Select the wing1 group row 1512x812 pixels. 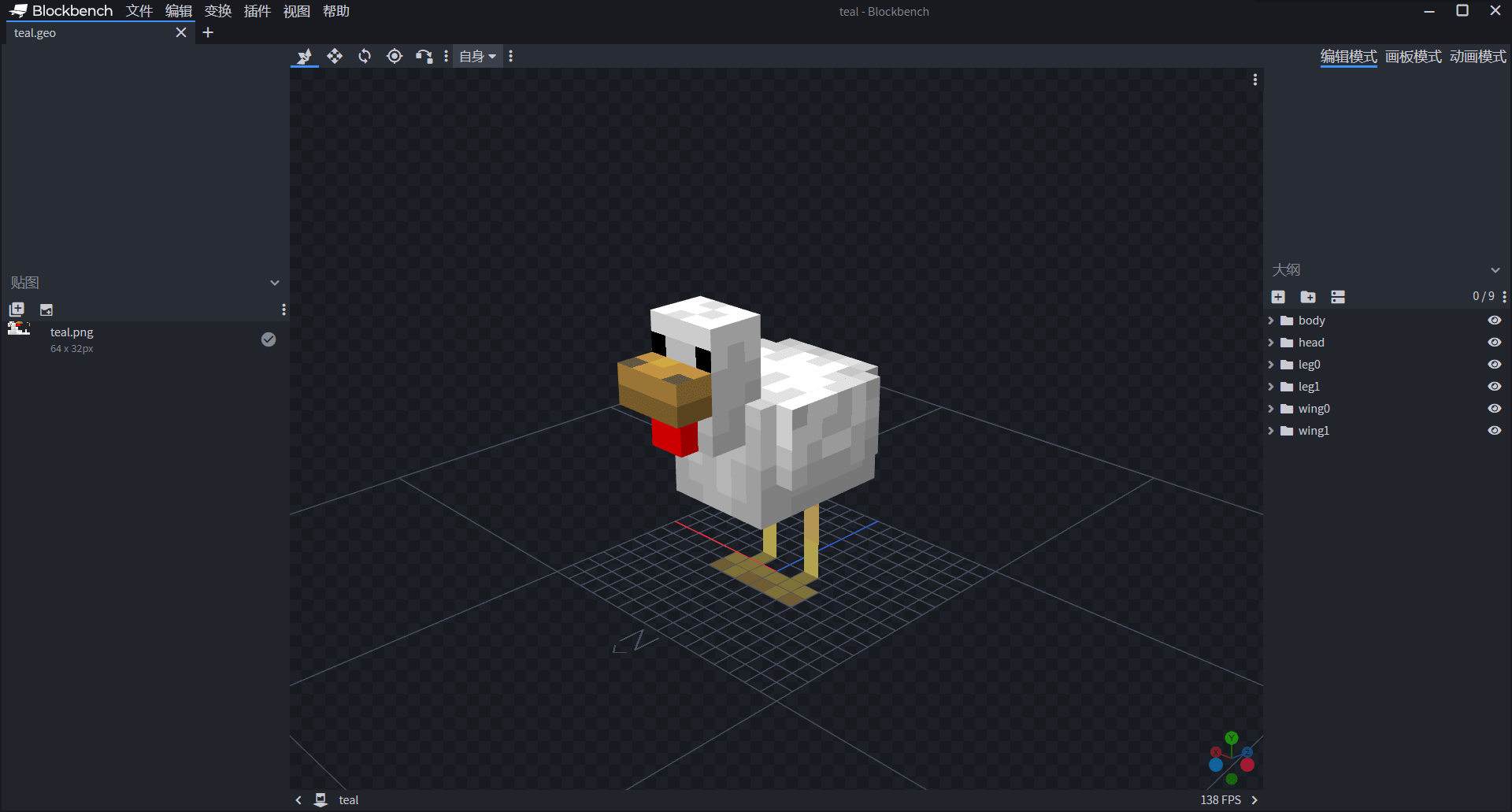[x=1386, y=431]
